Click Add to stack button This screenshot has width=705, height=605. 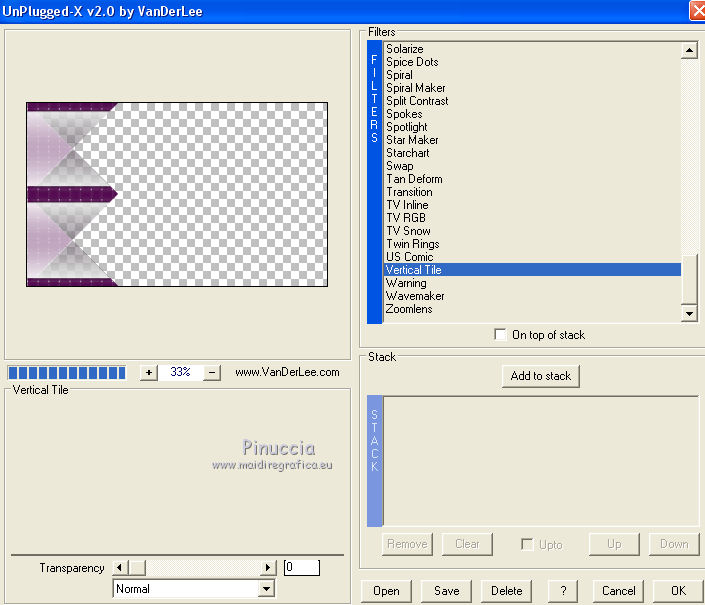(x=540, y=376)
